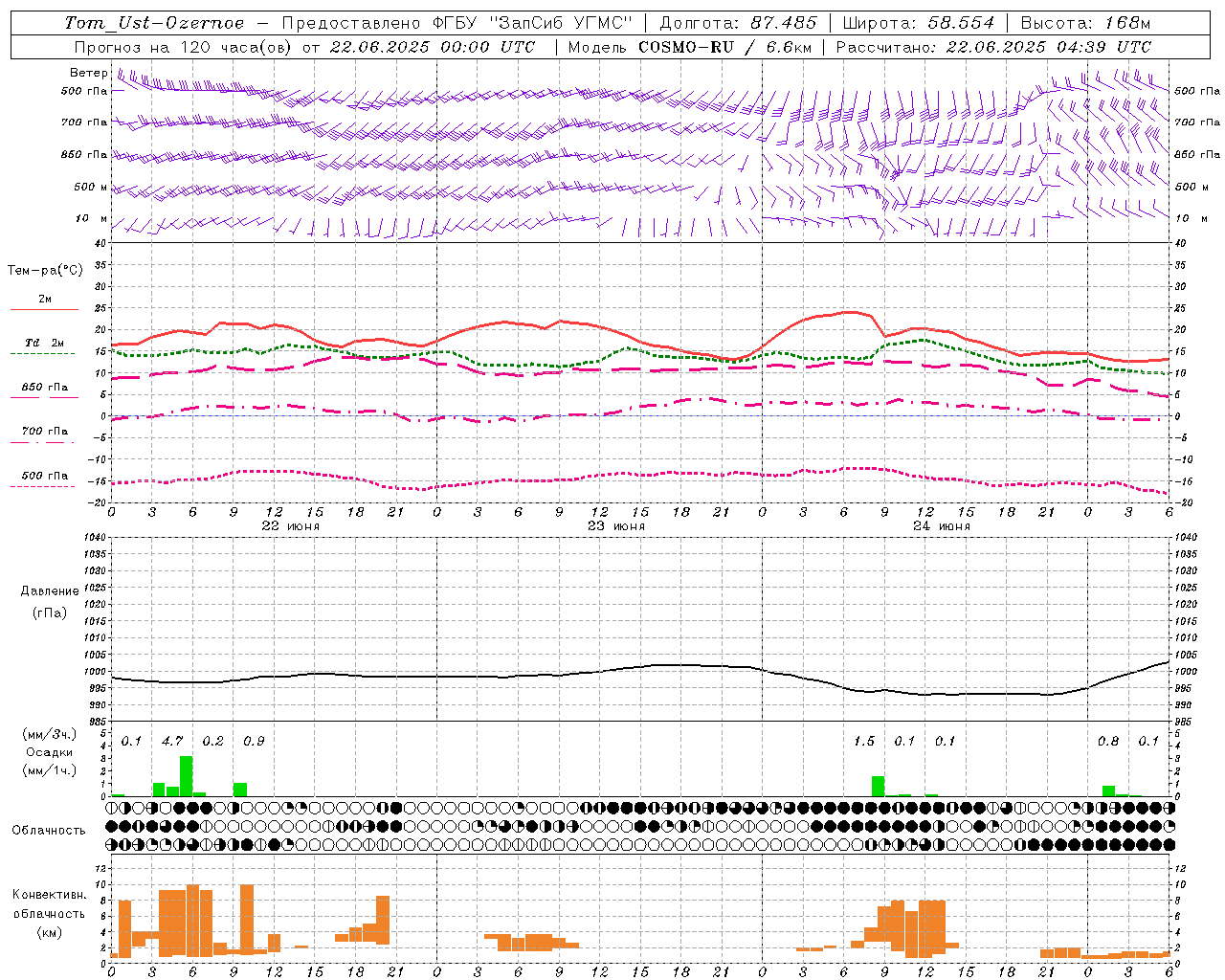Click the 22 июня date label
The image size is (1225, 980).
291,525
